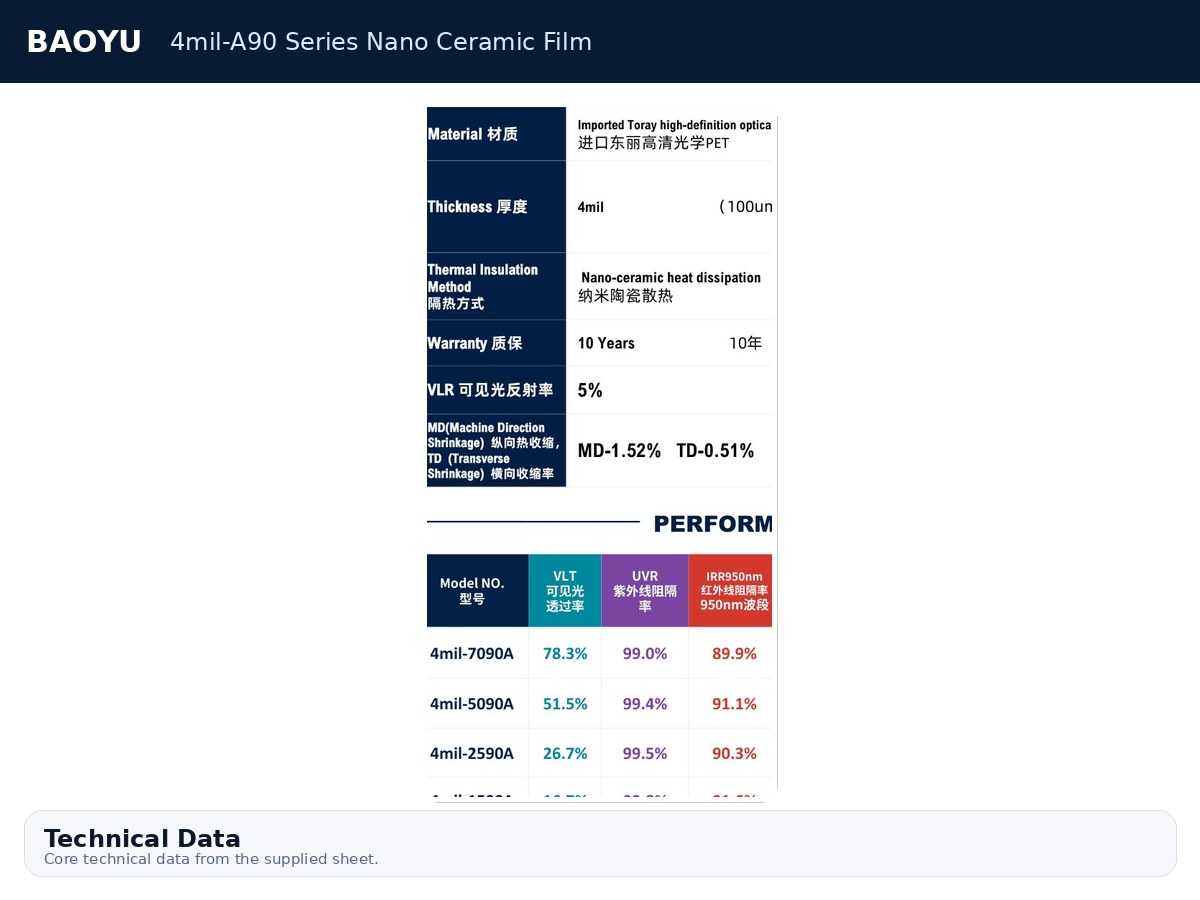
Task: Click the 99.4% UVR value
Action: pyautogui.click(x=645, y=704)
